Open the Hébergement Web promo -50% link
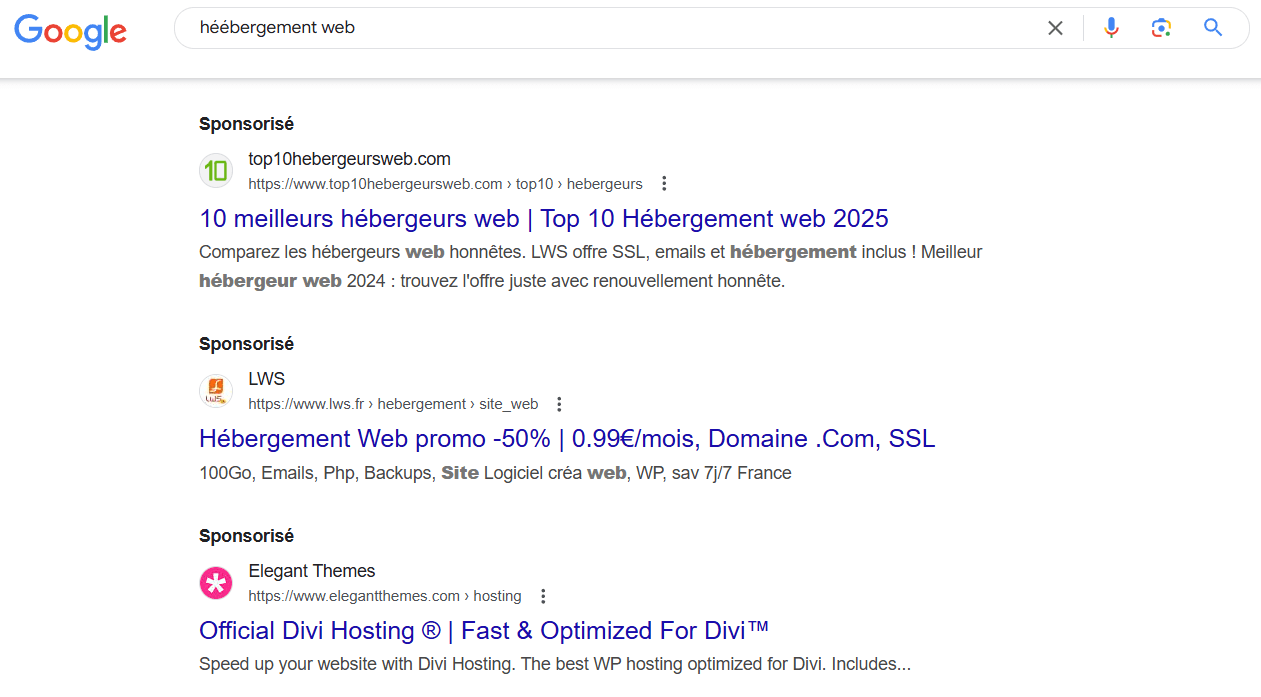The width and height of the screenshot is (1261, 697). (566, 438)
